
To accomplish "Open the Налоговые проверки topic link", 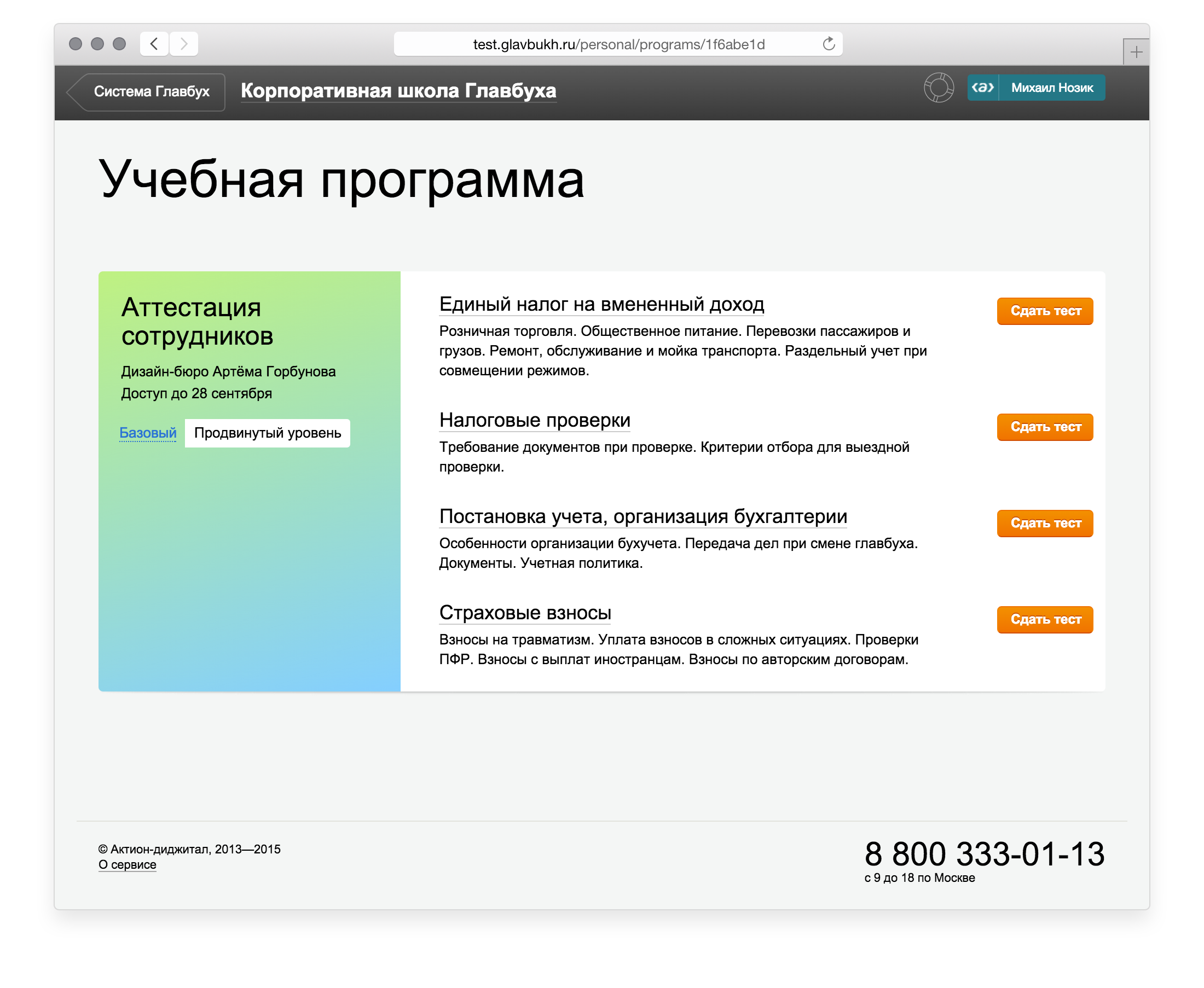I will [535, 421].
